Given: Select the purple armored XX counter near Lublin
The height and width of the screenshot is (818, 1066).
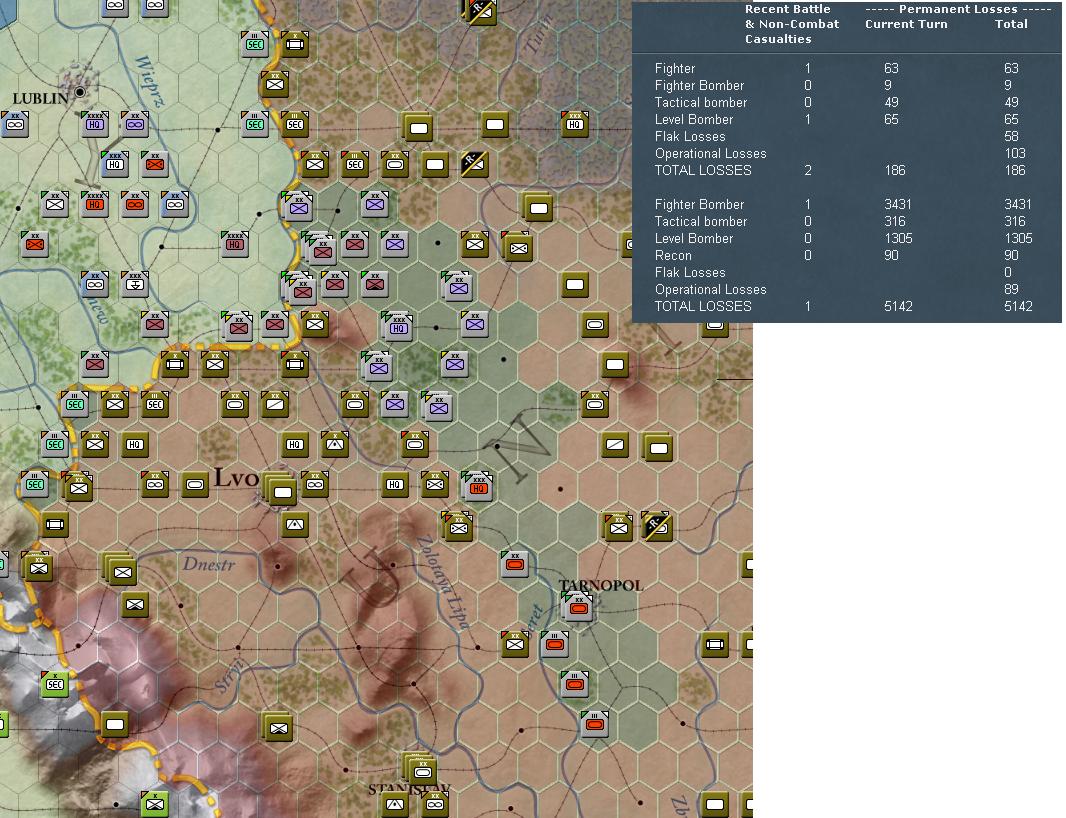Looking at the screenshot, I should 135,124.
